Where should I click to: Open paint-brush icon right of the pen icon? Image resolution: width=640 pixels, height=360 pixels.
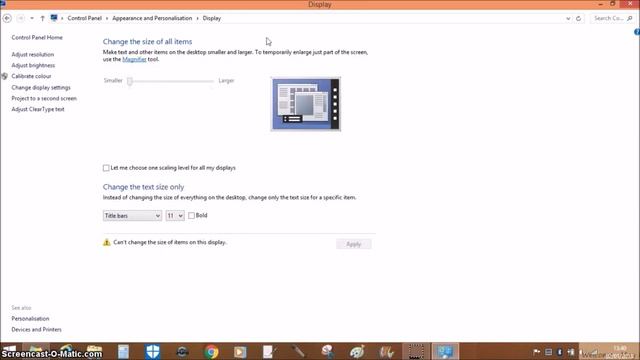pyautogui.click(x=328, y=351)
